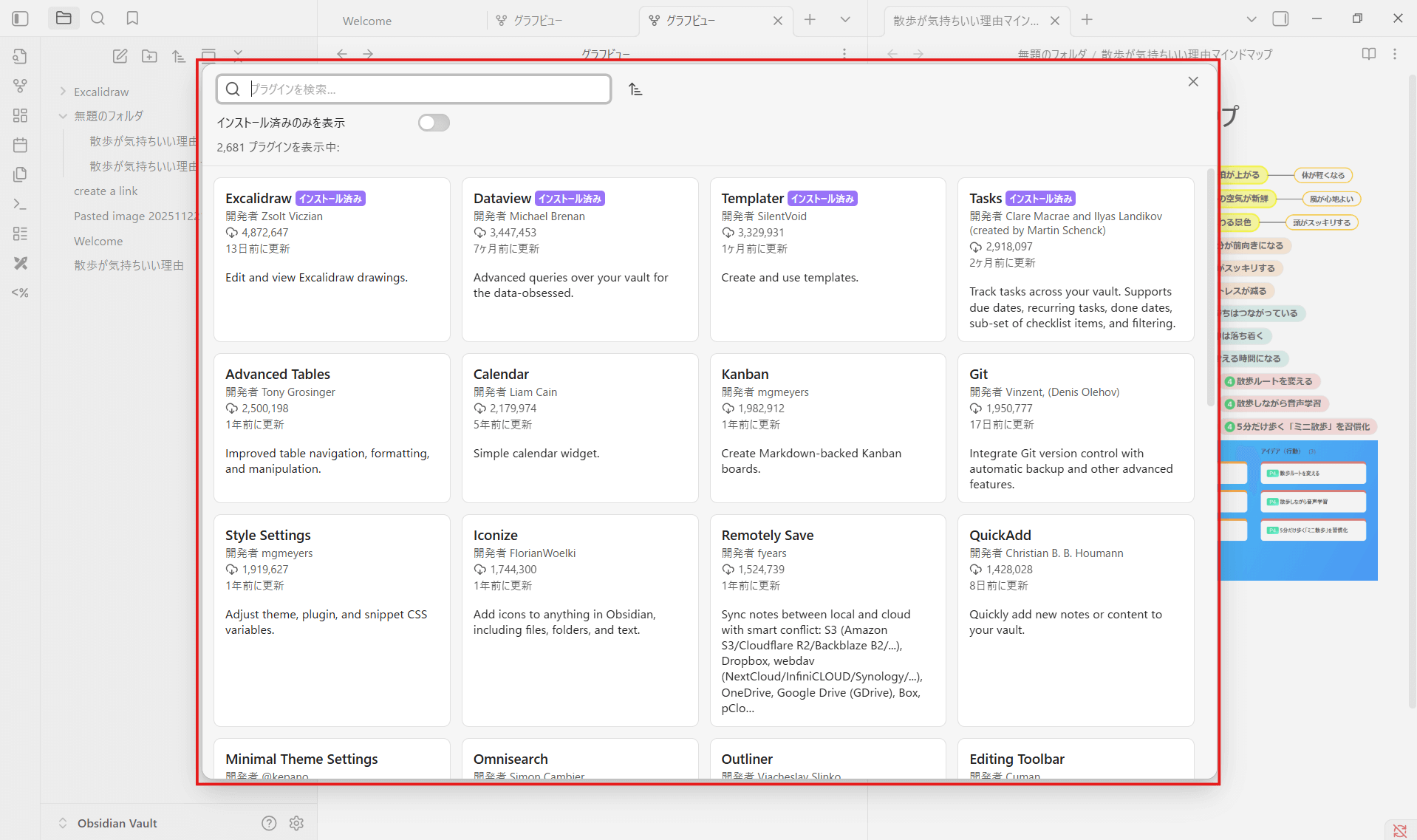This screenshot has width=1417, height=840.
Task: Click the plugin sort order icon
Action: click(635, 89)
